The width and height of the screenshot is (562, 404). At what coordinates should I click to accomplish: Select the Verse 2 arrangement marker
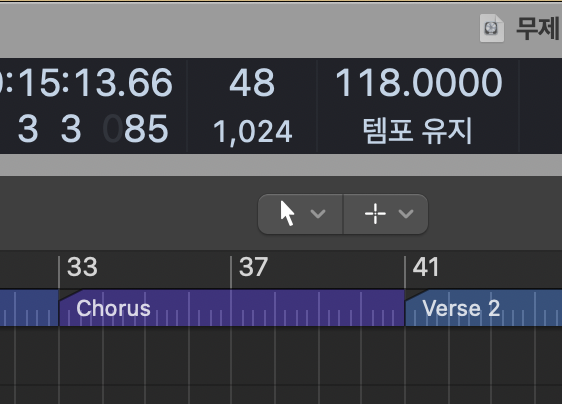click(483, 308)
